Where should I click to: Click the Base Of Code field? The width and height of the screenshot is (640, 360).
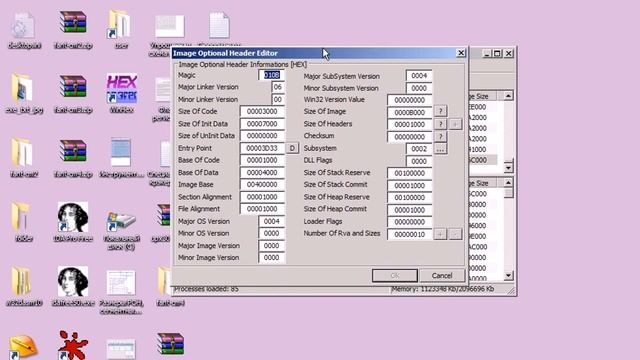pos(262,160)
